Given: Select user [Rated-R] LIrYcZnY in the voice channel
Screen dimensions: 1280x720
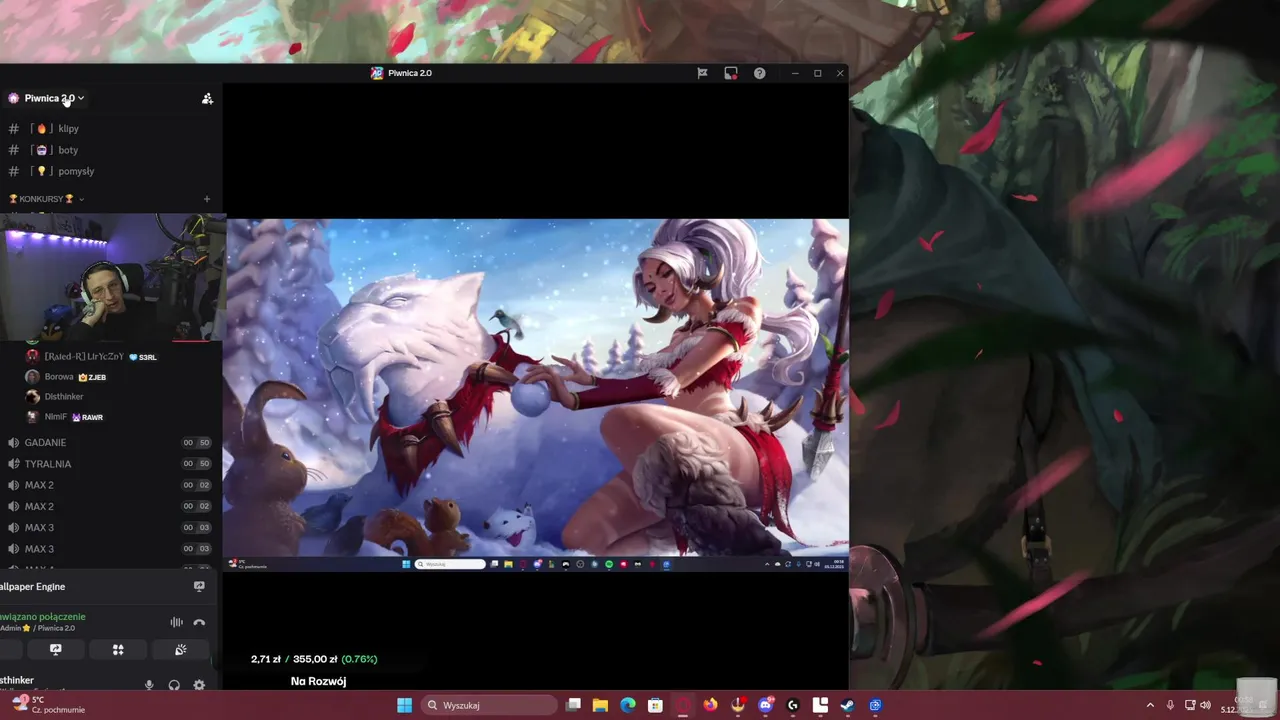Looking at the screenshot, I should pos(92,356).
